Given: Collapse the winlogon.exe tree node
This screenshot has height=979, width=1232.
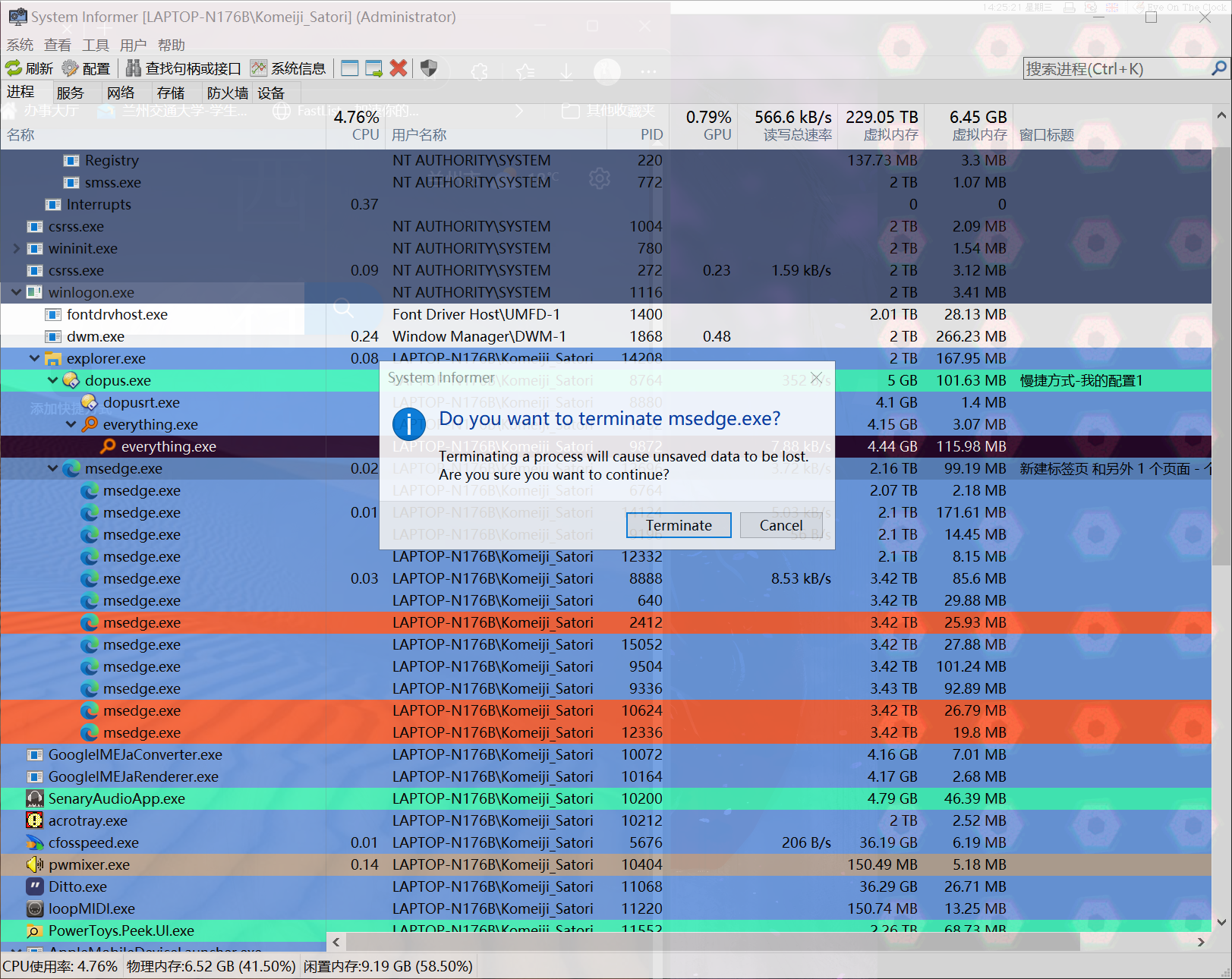Looking at the screenshot, I should 16,292.
